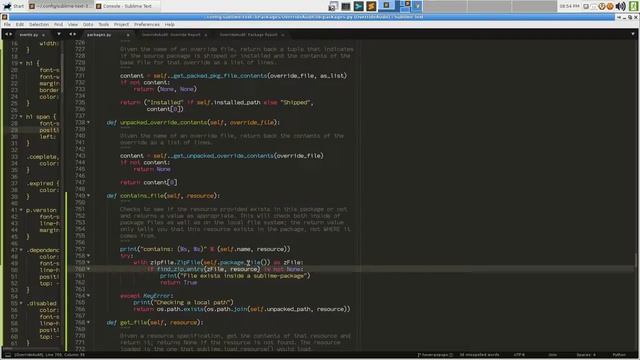The width and height of the screenshot is (640, 360).
Task: Close the Override Report tab
Action: tap(205, 35)
